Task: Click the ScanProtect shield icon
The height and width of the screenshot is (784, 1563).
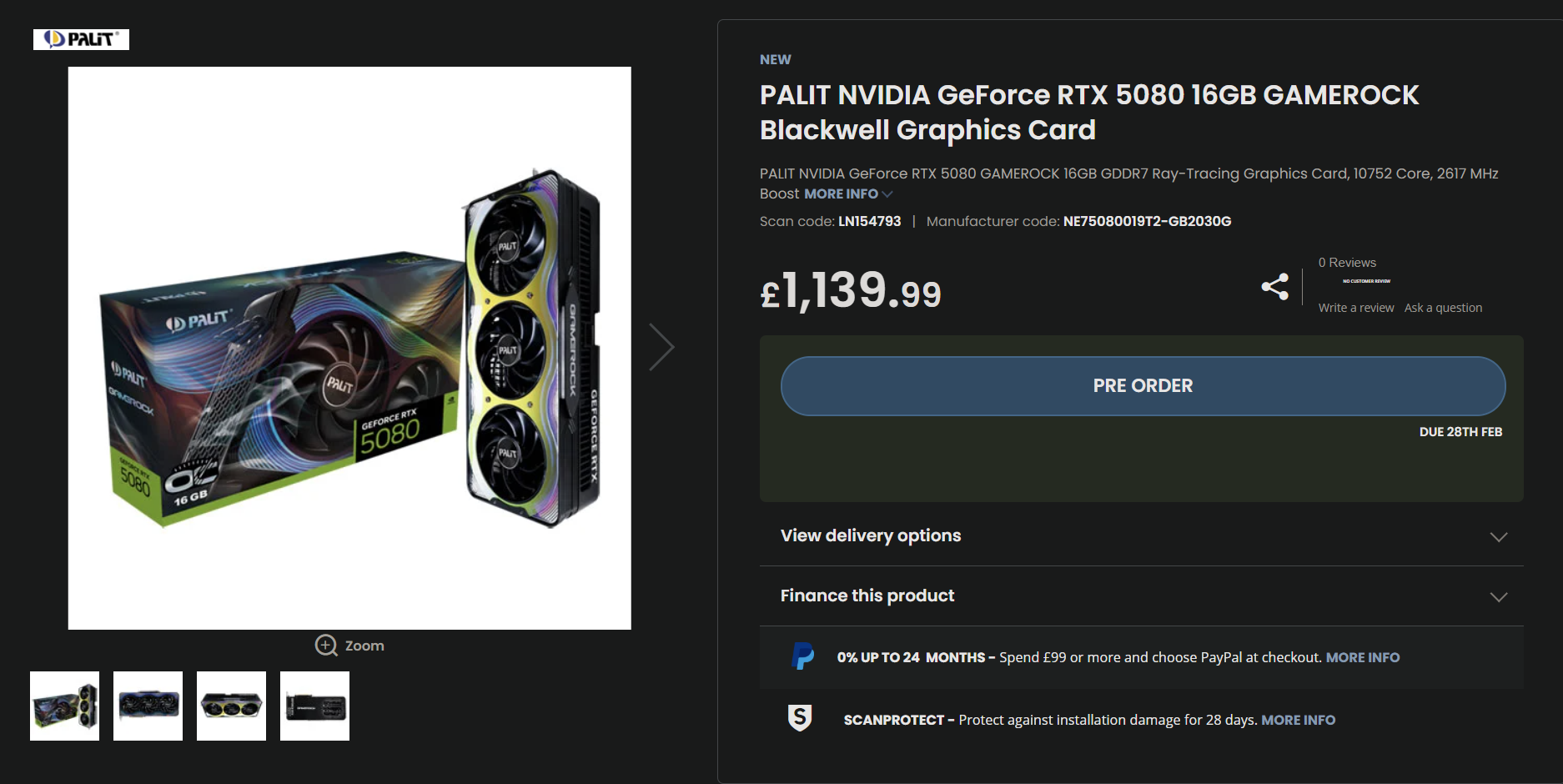Action: pyautogui.click(x=800, y=718)
